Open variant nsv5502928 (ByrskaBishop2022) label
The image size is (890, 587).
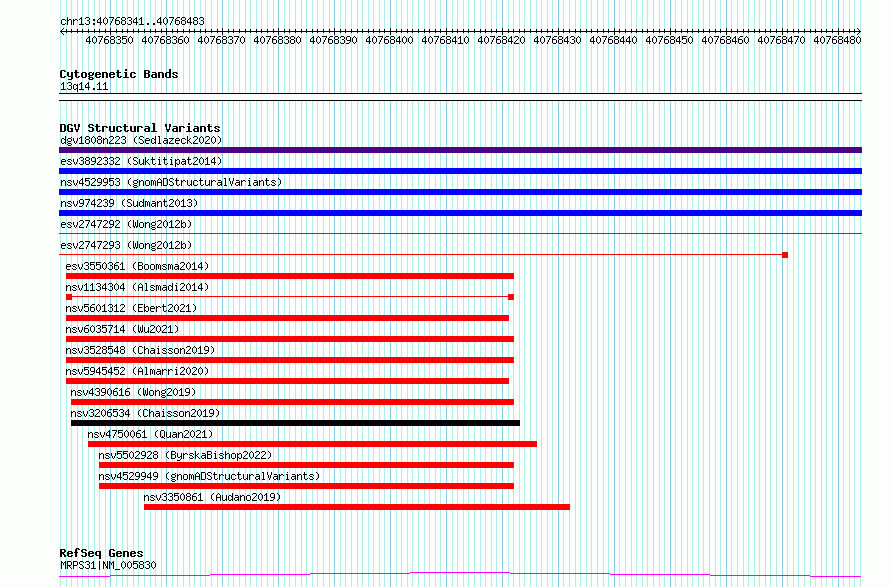click(185, 455)
